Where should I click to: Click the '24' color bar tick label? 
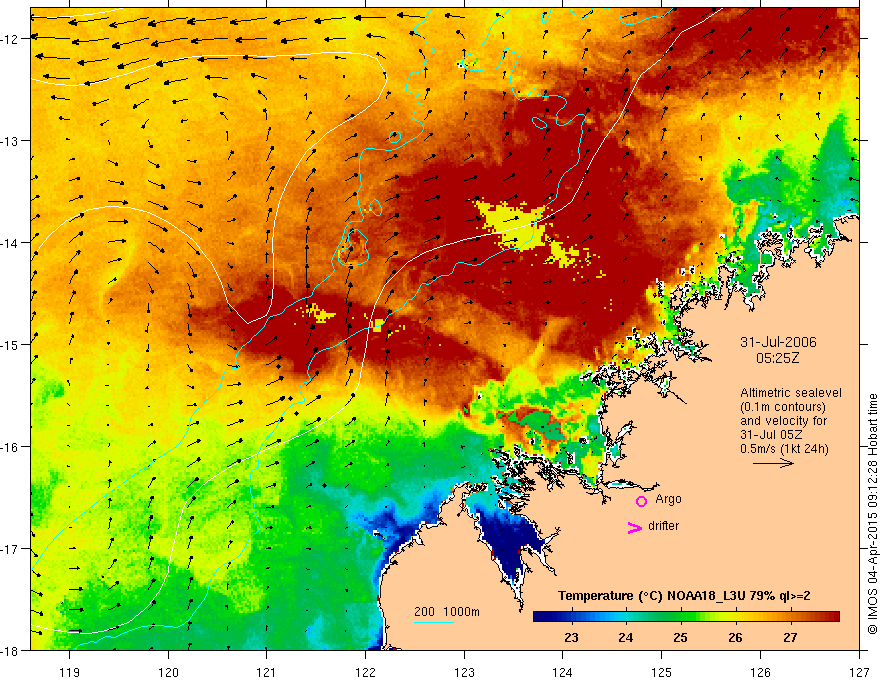click(626, 637)
